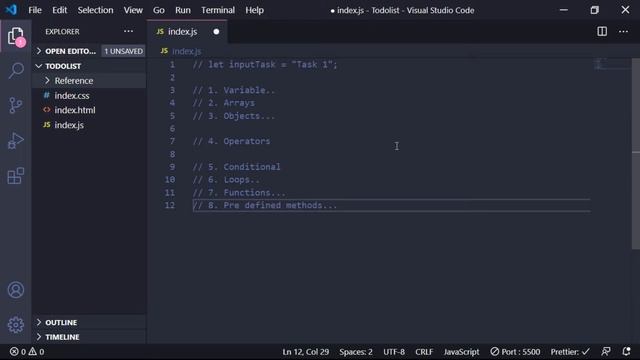Open the Search view icon
The image size is (640, 360).
click(x=16, y=71)
